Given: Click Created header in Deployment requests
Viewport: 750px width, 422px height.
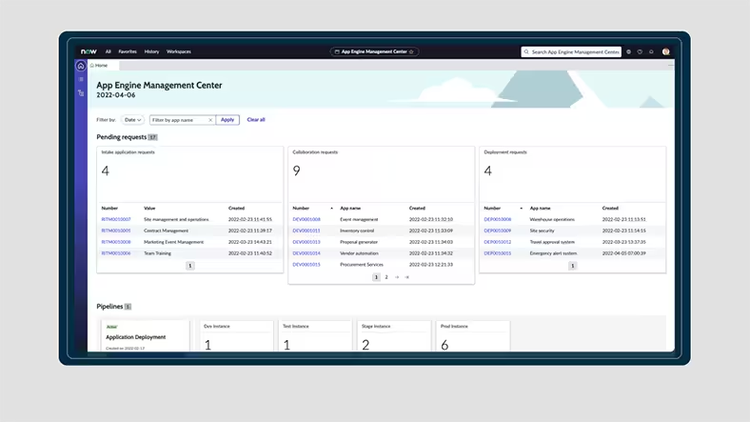Looking at the screenshot, I should point(610,208).
